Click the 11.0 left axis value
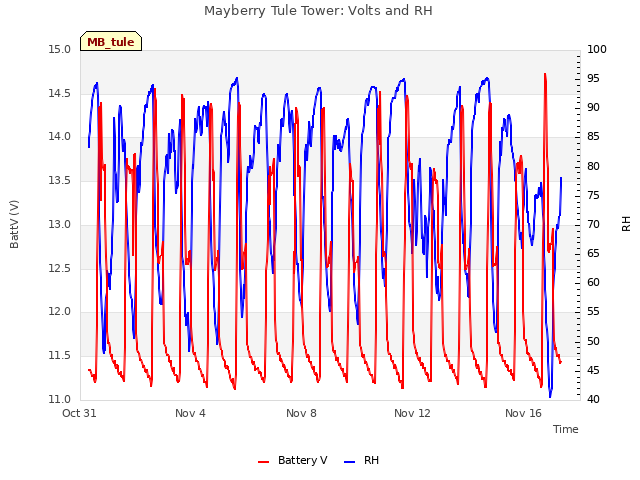640x480 pixels. coord(59,399)
